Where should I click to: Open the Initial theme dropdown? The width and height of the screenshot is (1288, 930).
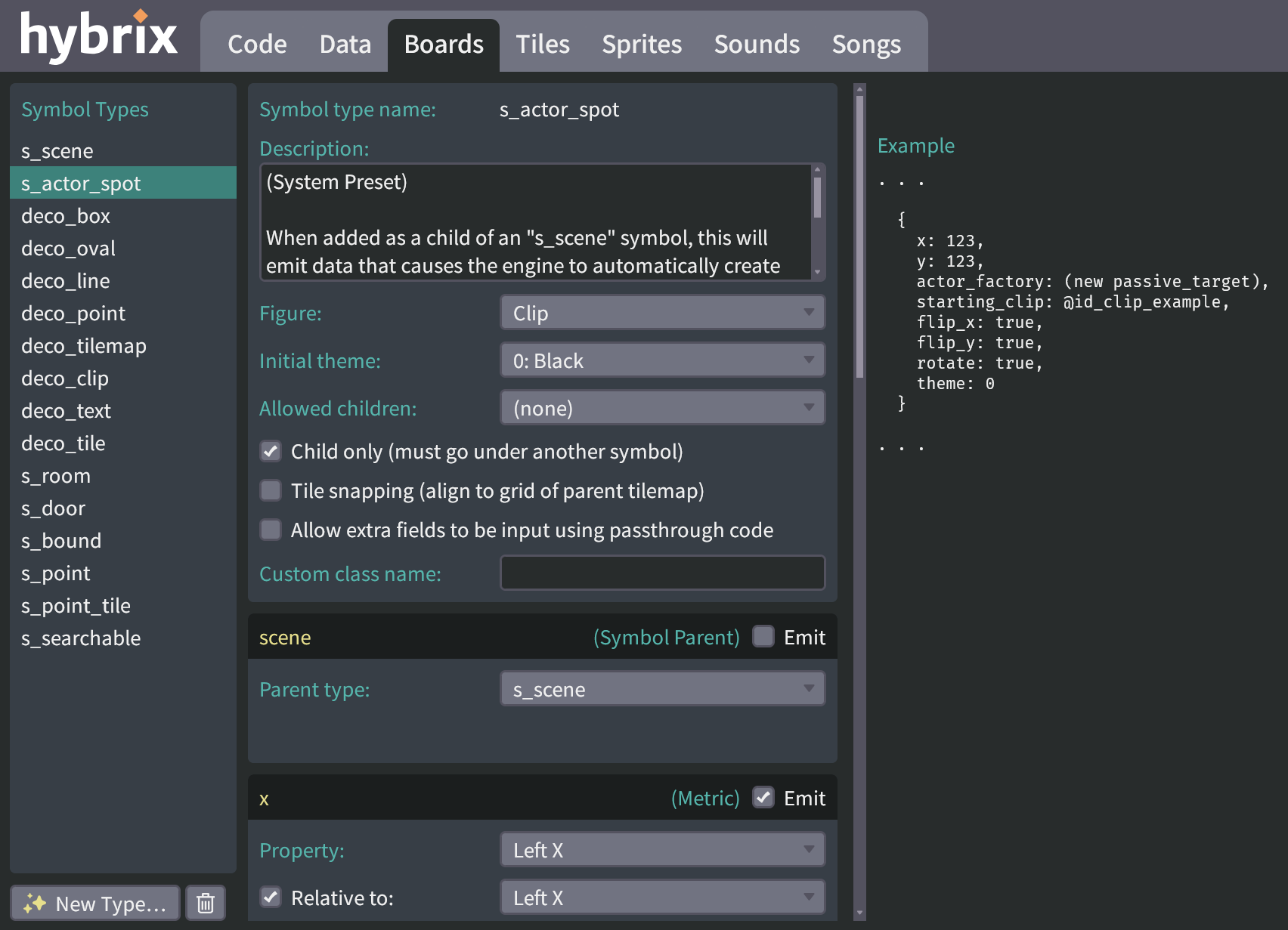[x=662, y=360]
